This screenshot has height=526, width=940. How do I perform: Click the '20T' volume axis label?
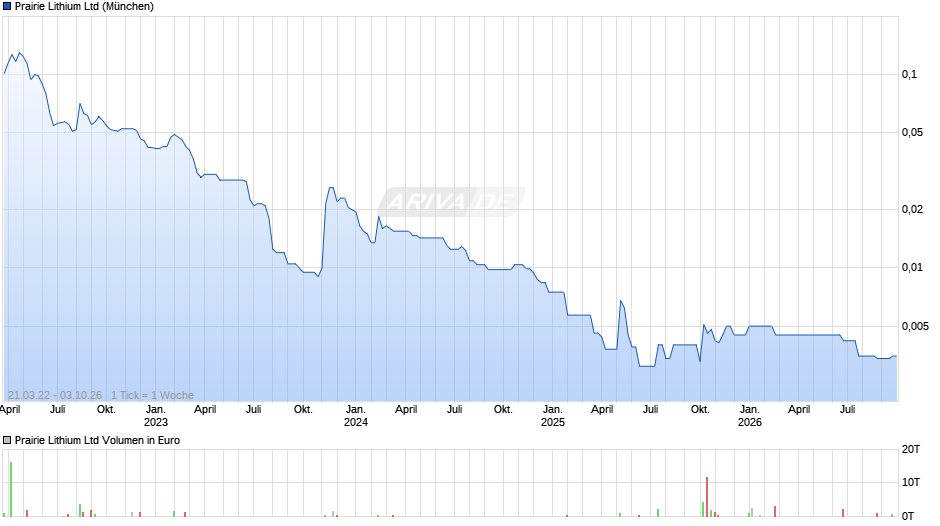(x=911, y=449)
